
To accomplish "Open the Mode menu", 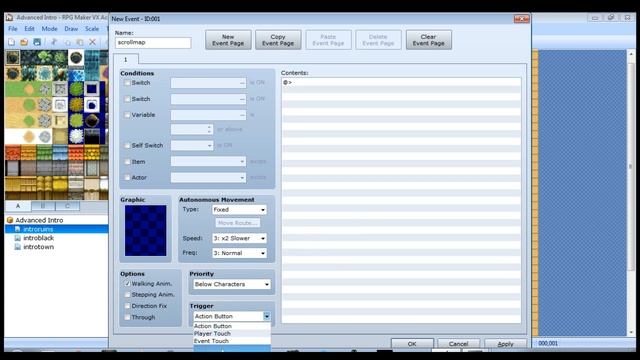I will click(49, 29).
